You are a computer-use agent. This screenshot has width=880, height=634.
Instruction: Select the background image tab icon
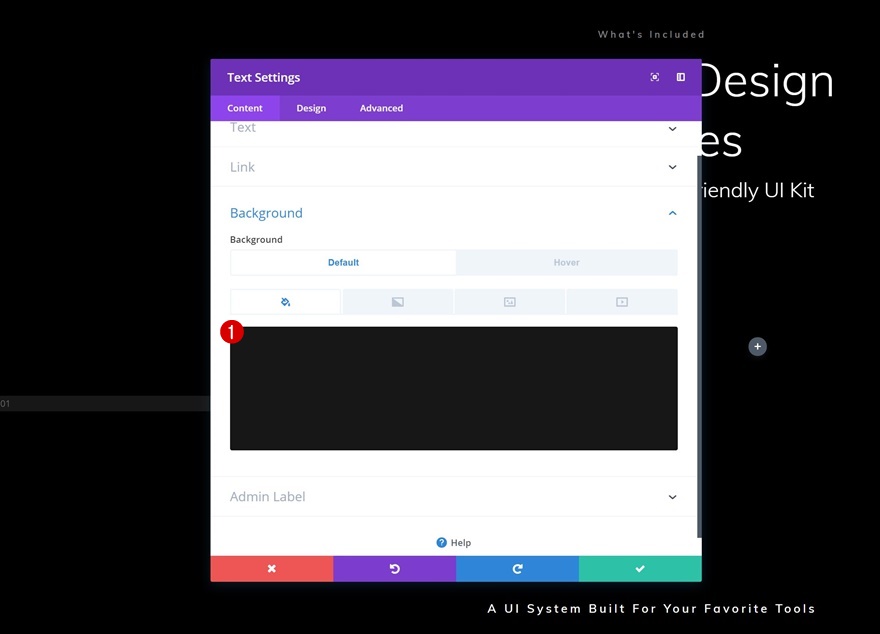510,302
